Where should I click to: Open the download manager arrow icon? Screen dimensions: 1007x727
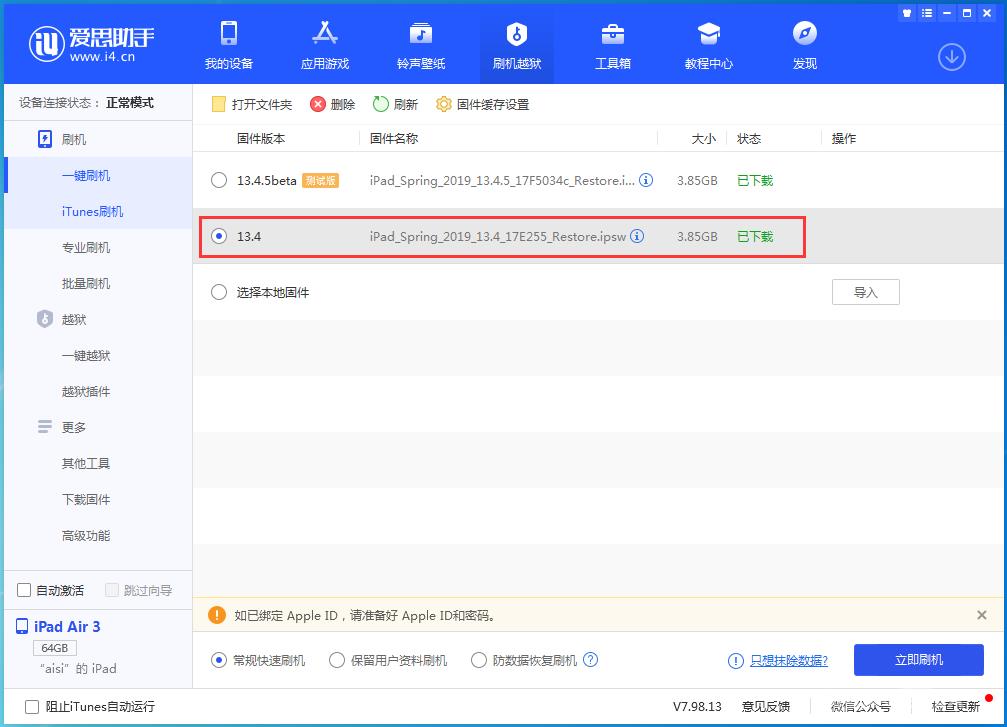[x=950, y=57]
